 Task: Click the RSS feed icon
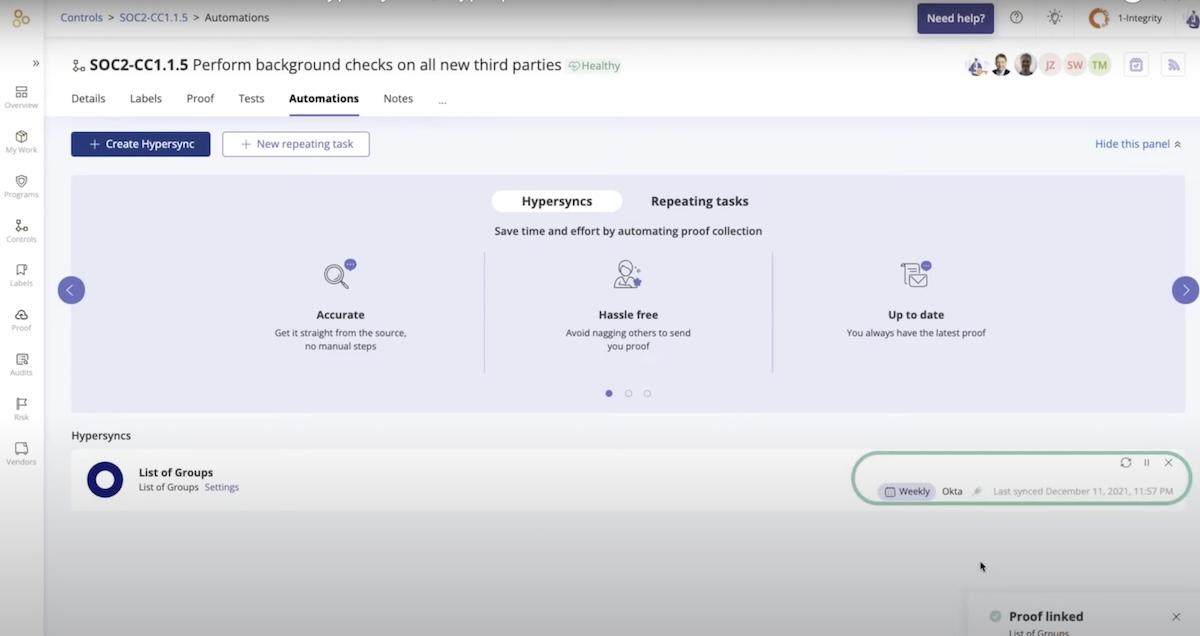[x=1173, y=65]
